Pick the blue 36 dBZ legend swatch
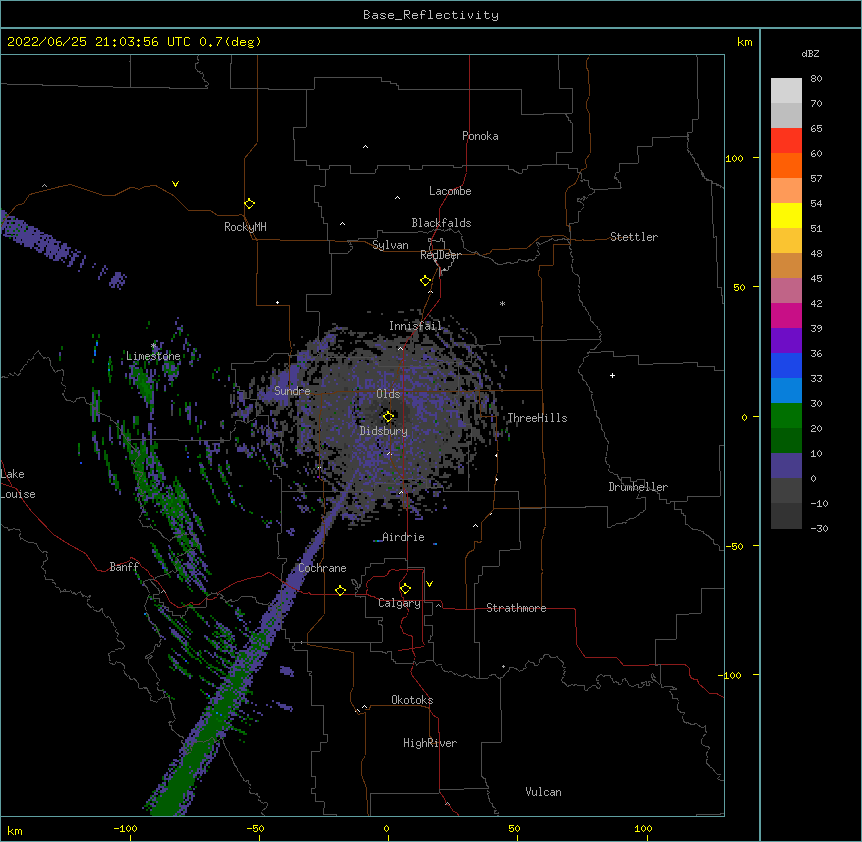 [786, 365]
